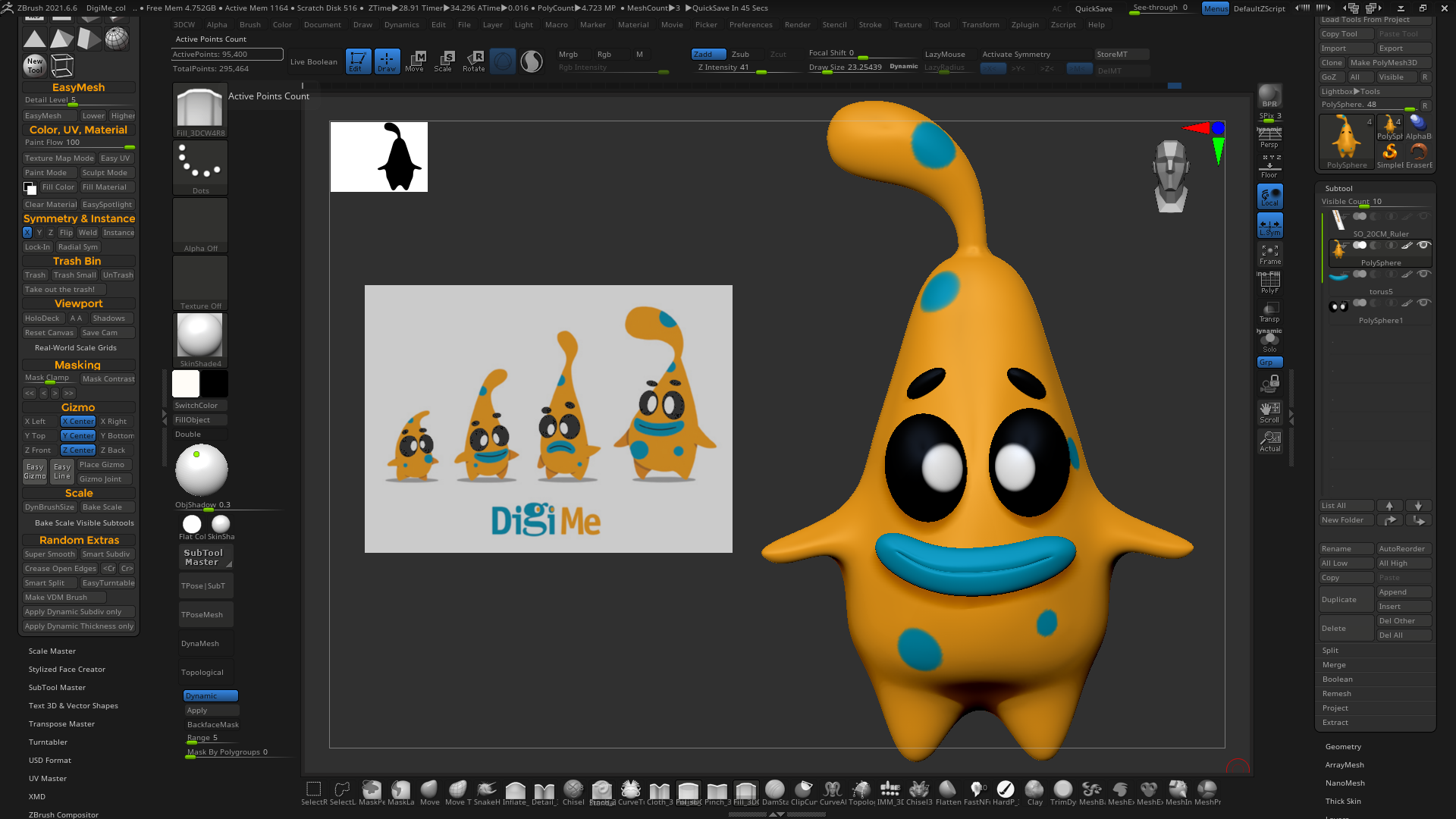Select the DamStandard brush at bottom shelf
This screenshot has height=819, width=1456.
pos(774,790)
